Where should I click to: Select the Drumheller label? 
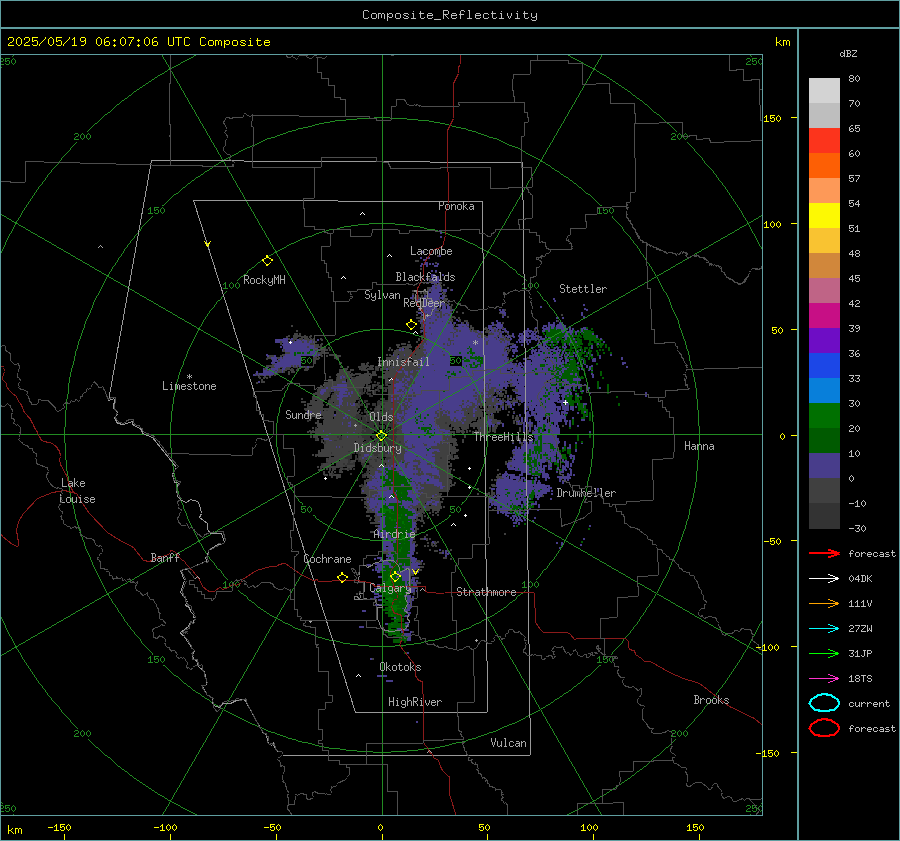tap(586, 493)
